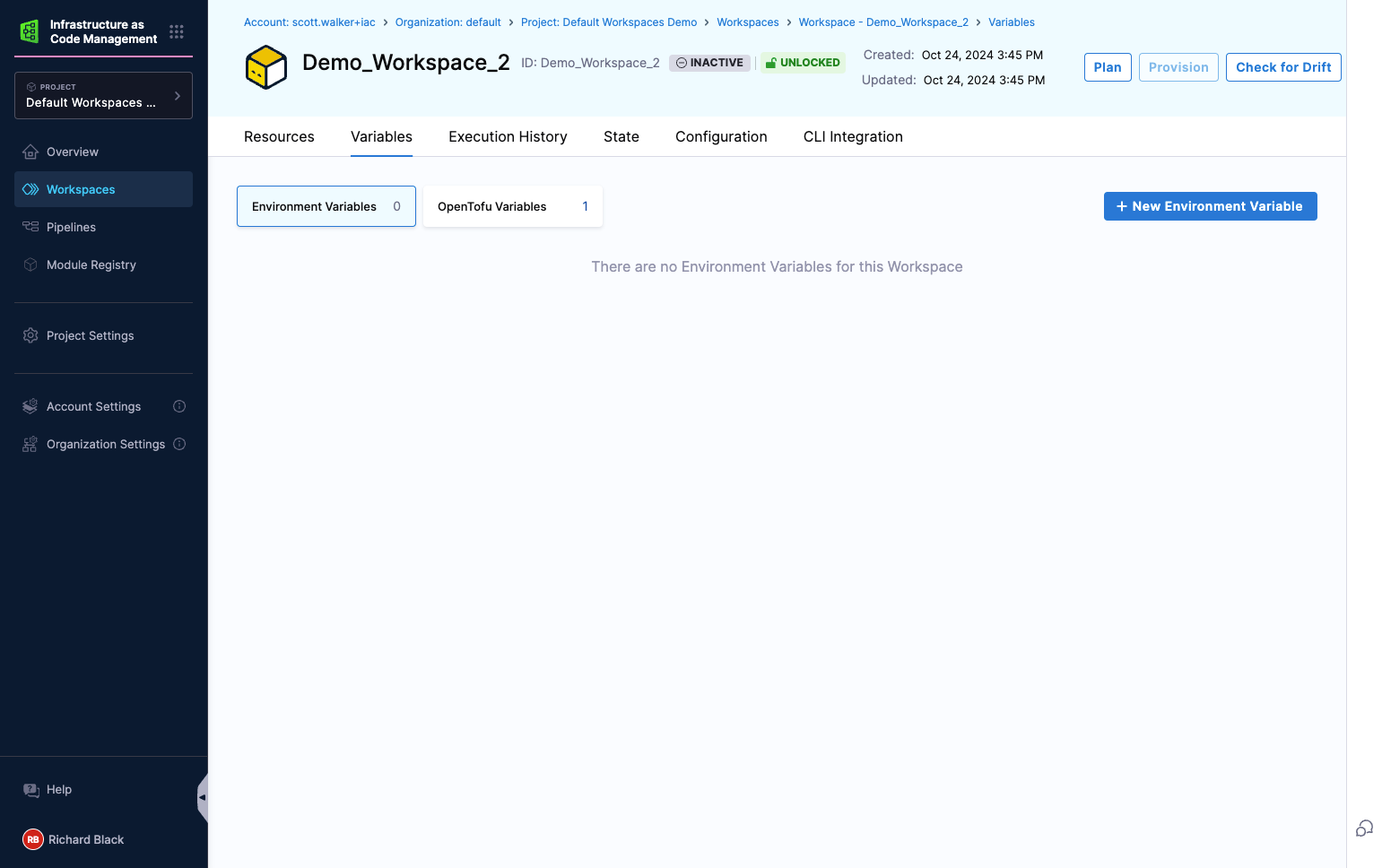Open the Configuration tab
Screen dimensions: 1382x868
pyautogui.click(x=721, y=137)
